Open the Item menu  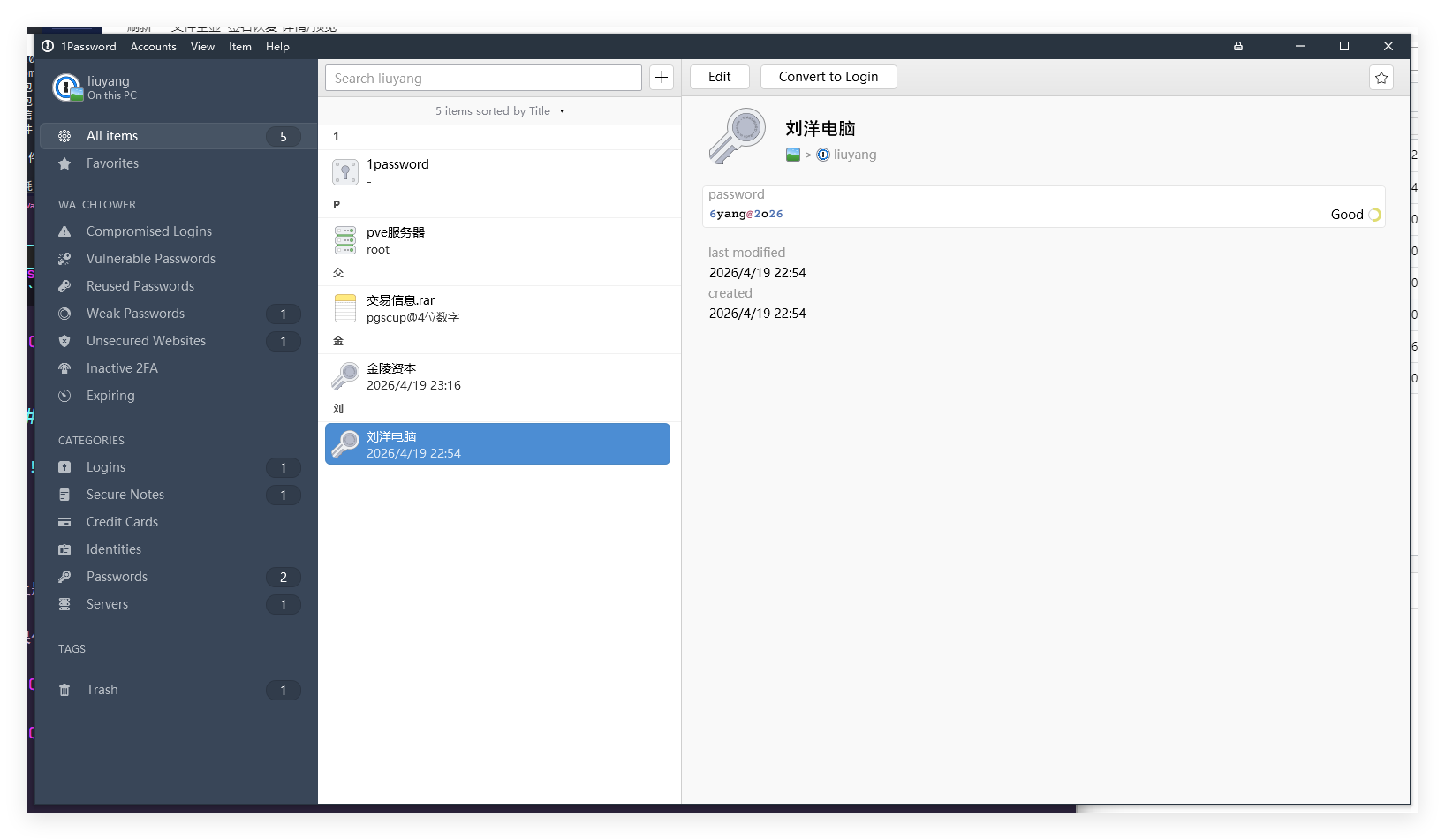click(x=240, y=47)
